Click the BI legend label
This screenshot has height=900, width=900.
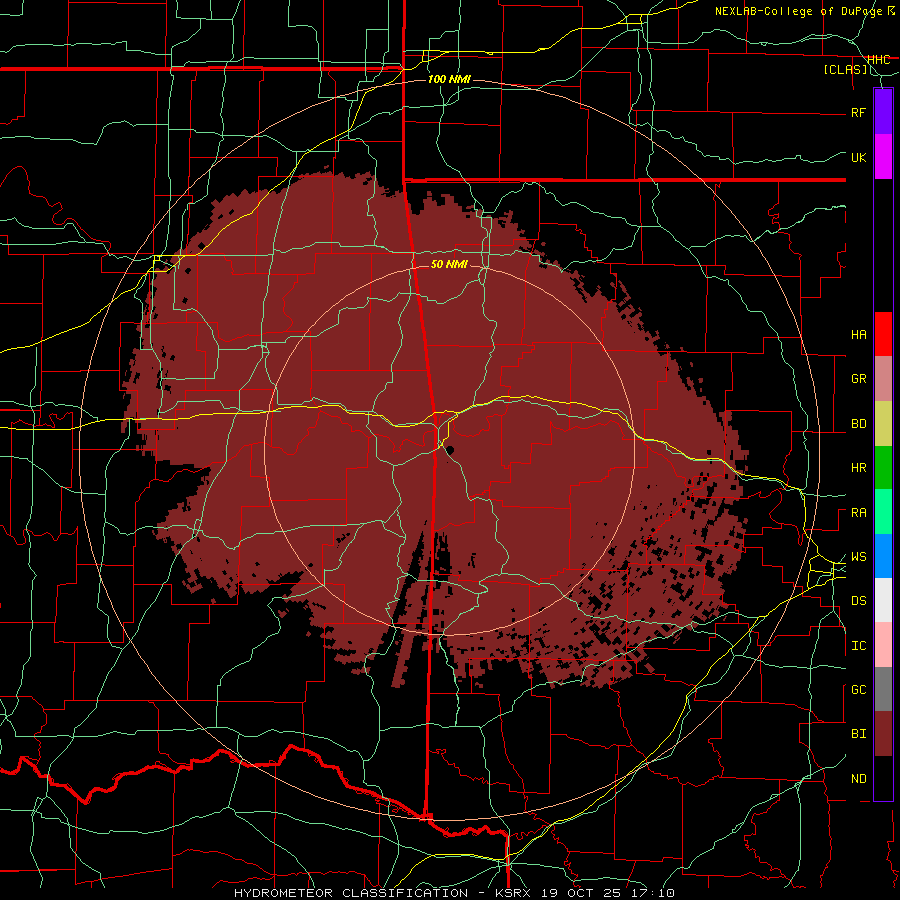tap(859, 734)
